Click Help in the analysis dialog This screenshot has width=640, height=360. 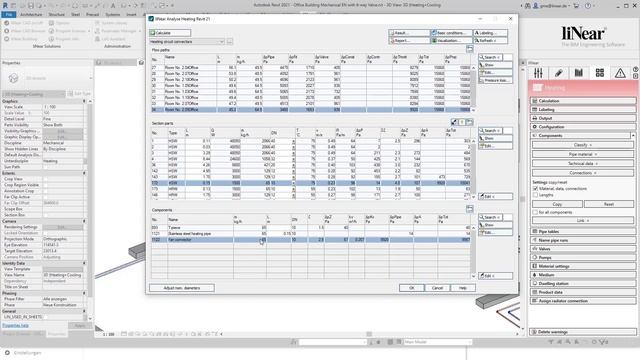tap(463, 288)
